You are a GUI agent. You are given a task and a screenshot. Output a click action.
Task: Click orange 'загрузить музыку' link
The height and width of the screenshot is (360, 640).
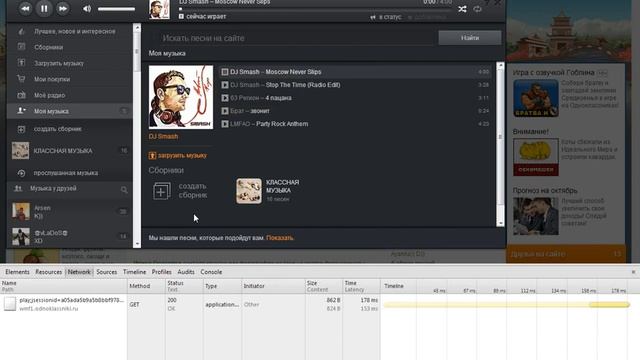pyautogui.click(x=178, y=156)
